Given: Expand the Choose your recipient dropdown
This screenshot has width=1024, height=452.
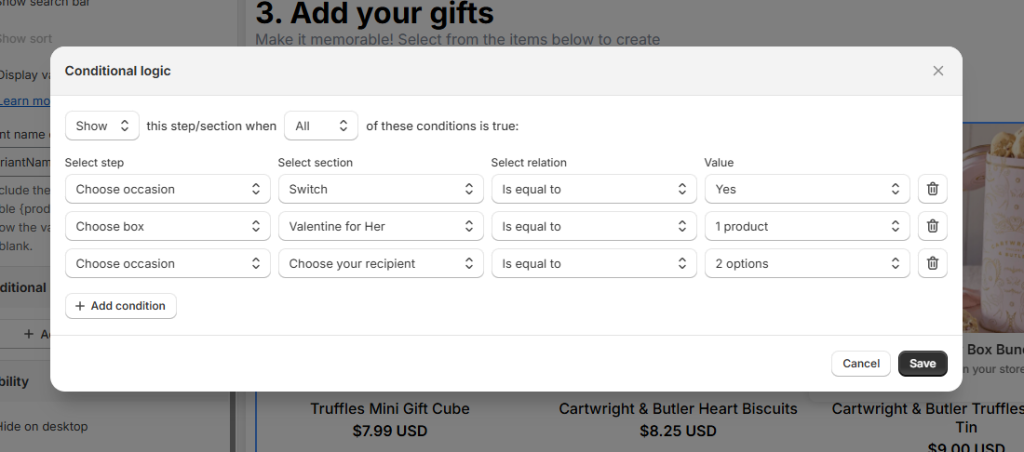Looking at the screenshot, I should click(x=381, y=264).
